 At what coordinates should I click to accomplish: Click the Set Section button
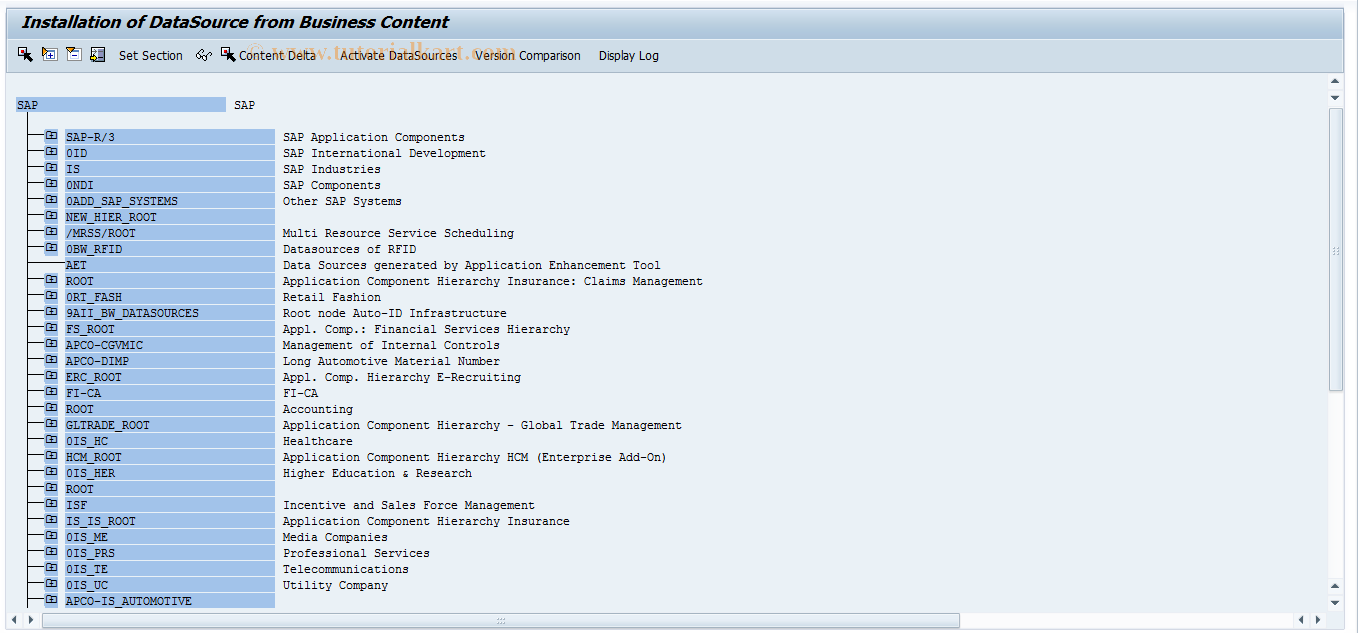(150, 56)
